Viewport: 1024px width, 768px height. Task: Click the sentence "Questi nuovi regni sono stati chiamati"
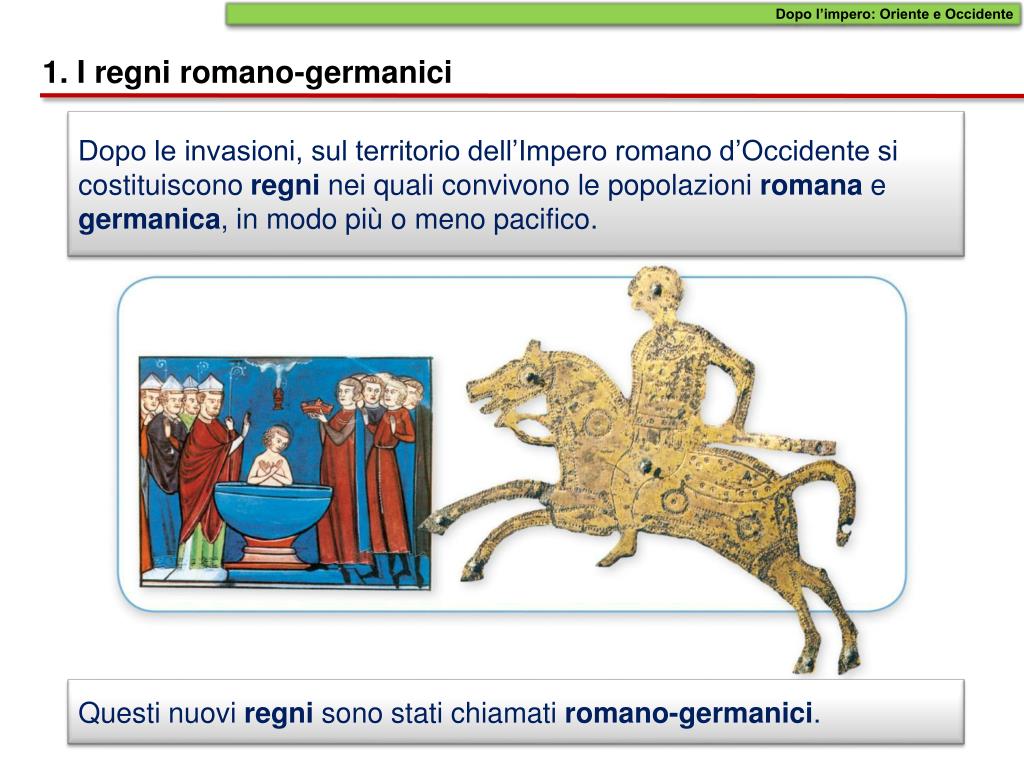click(x=449, y=712)
